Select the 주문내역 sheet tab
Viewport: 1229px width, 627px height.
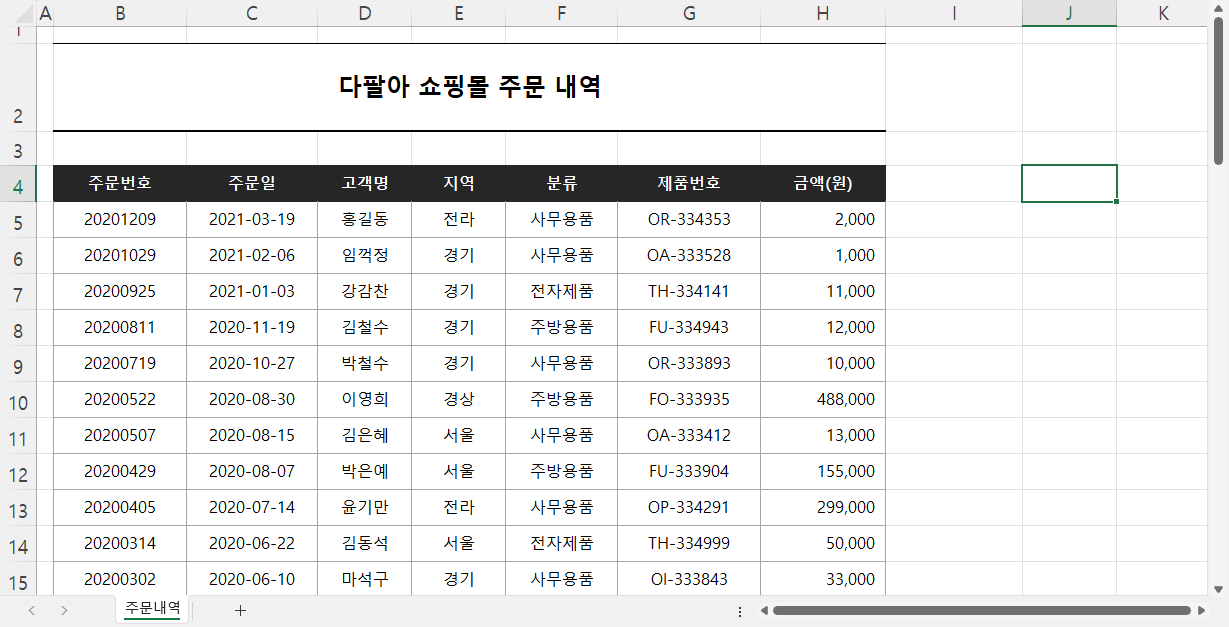(x=153, y=608)
